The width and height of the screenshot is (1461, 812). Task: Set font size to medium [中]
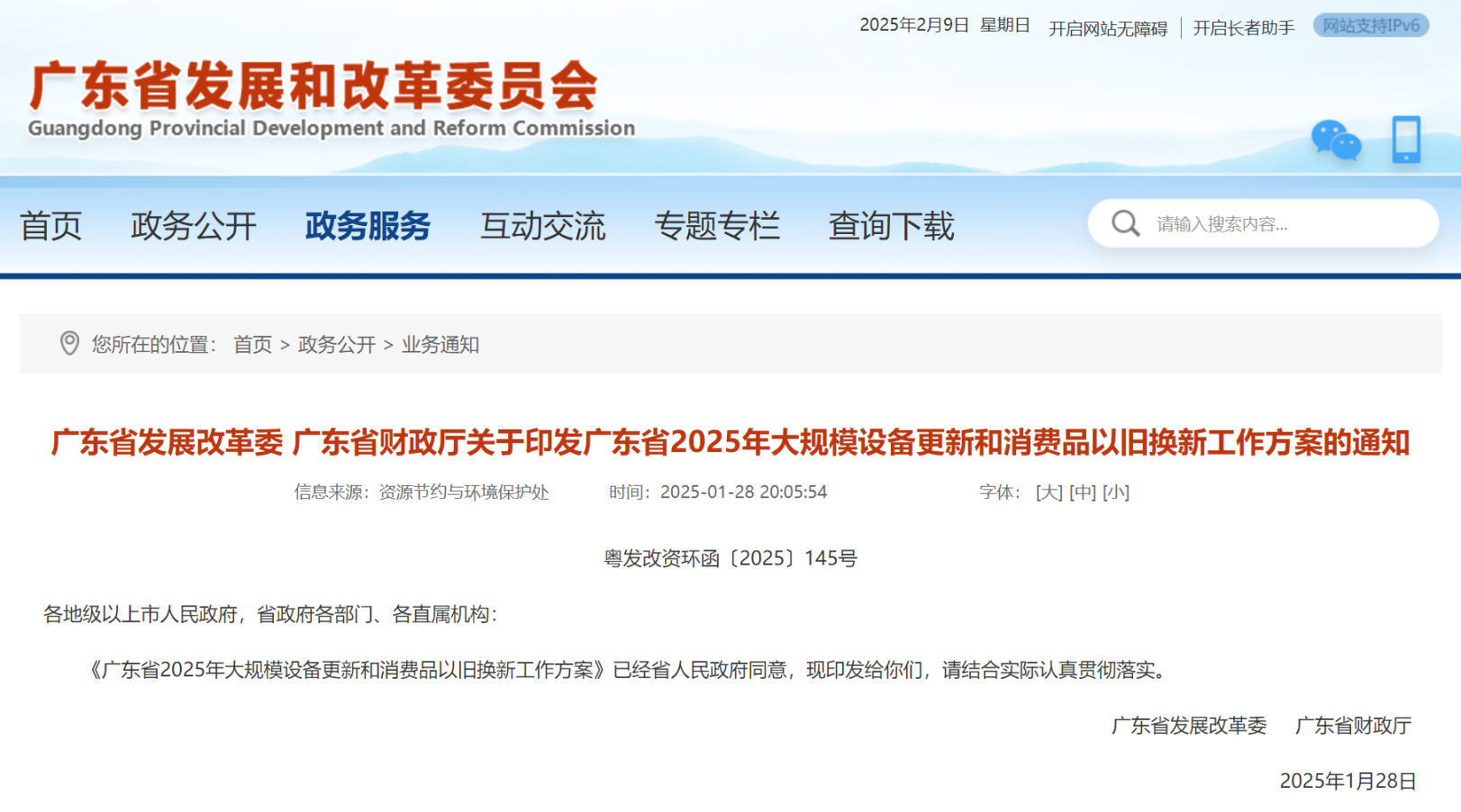pos(1082,492)
